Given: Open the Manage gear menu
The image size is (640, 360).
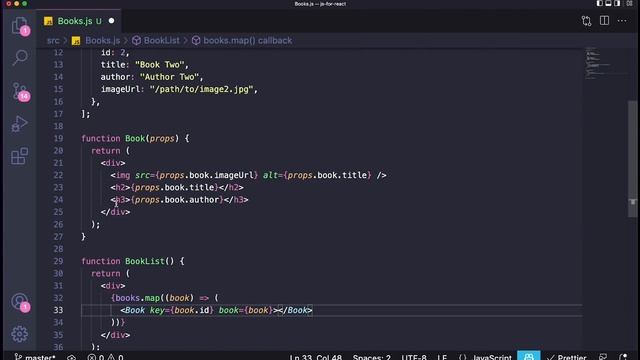Looking at the screenshot, I should (x=20, y=334).
